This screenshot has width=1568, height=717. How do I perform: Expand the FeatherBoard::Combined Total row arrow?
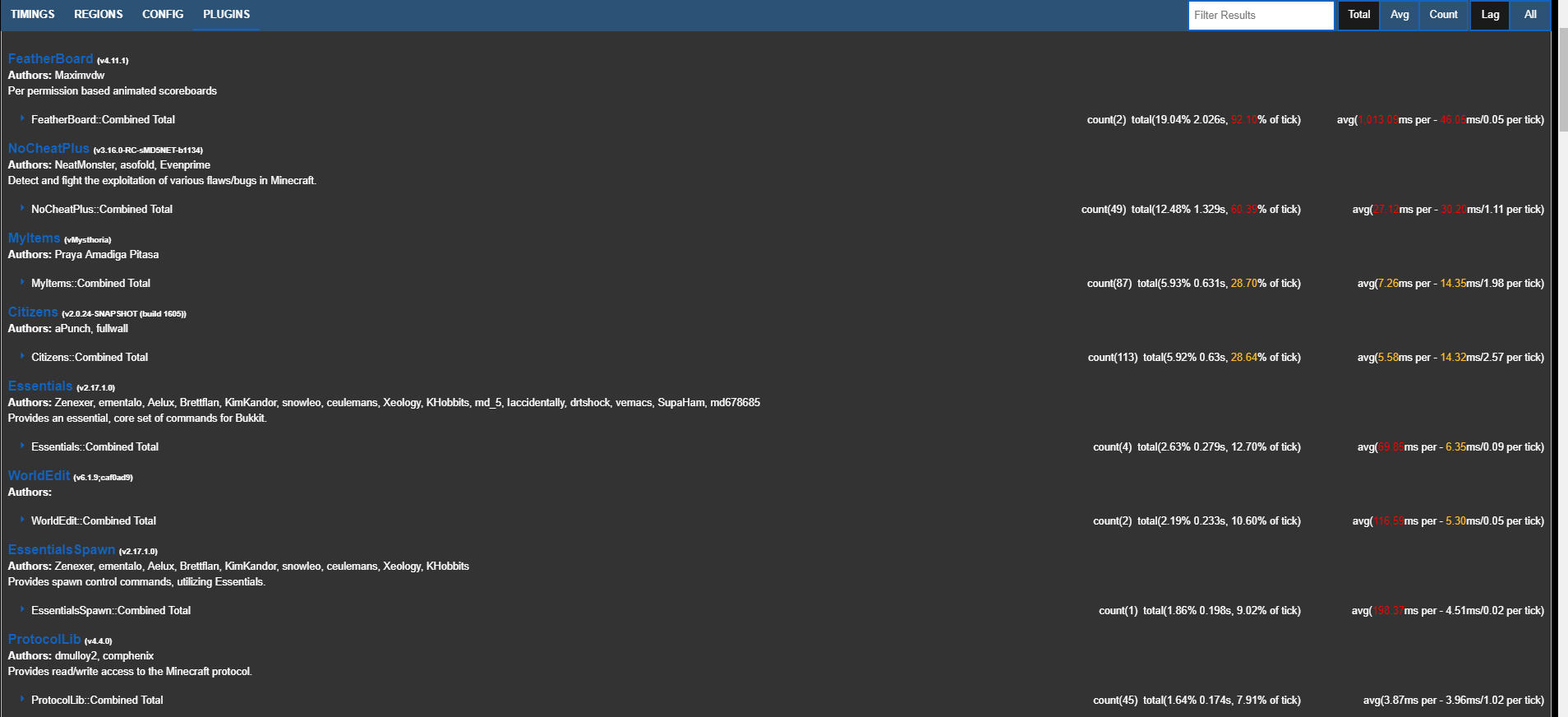[x=22, y=119]
